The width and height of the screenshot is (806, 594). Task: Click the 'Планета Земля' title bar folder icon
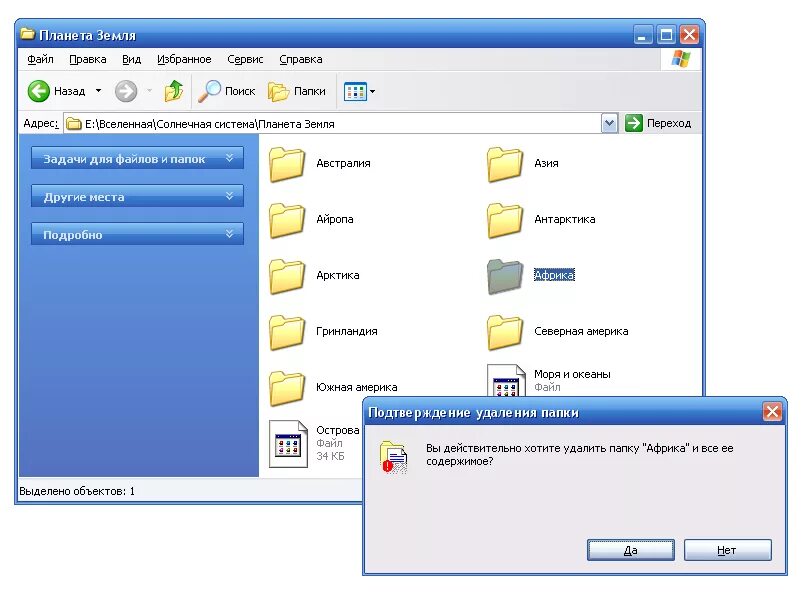(x=28, y=34)
